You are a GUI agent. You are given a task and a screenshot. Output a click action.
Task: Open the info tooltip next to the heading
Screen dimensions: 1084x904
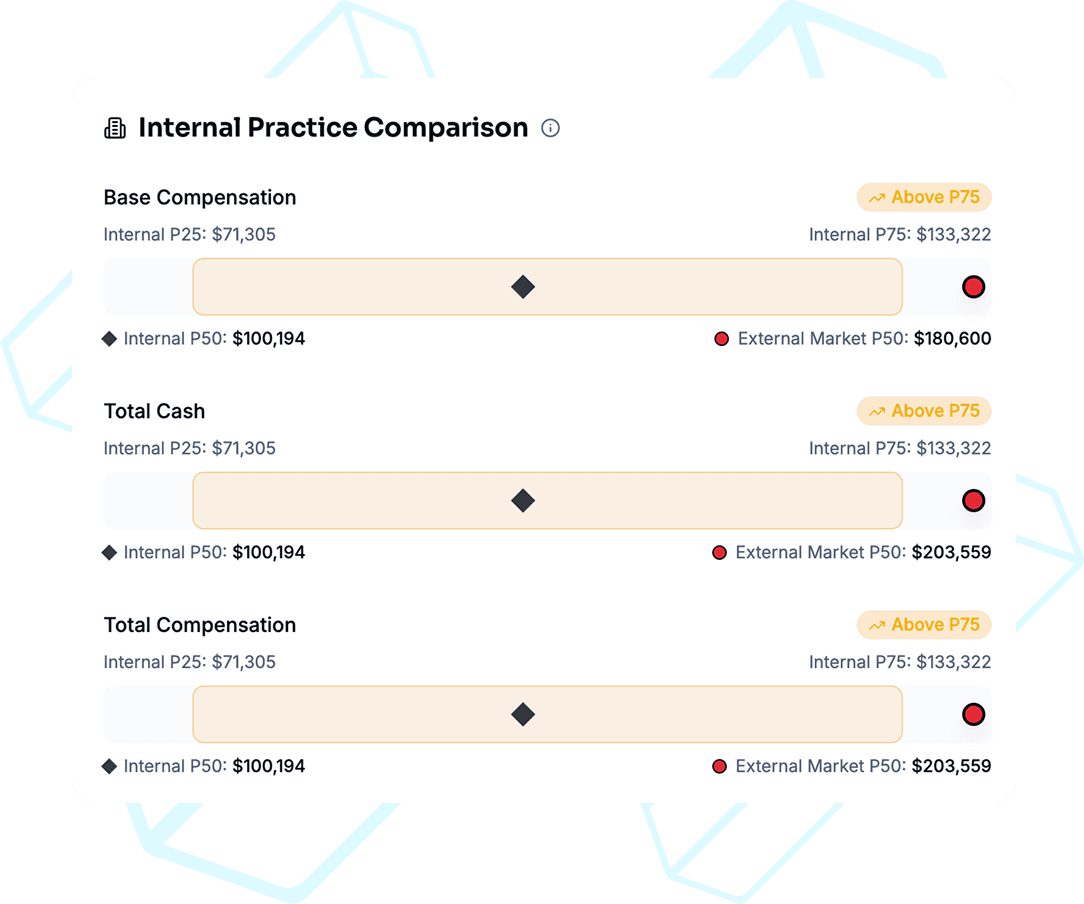[x=550, y=128]
